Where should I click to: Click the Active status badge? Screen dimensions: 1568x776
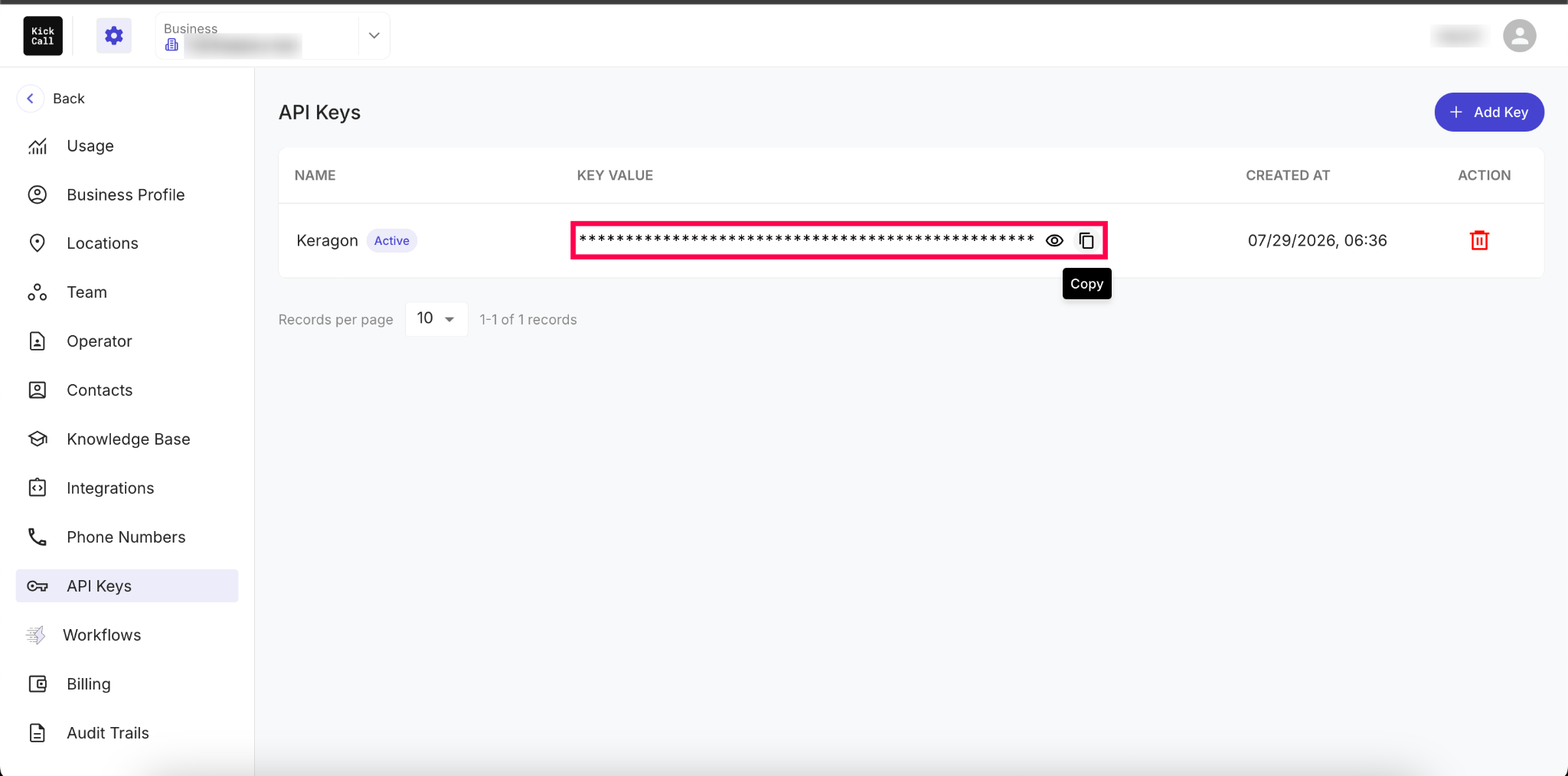392,241
